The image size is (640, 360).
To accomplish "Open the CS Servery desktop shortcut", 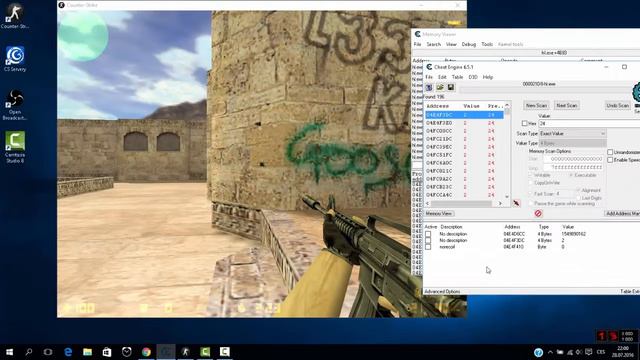I will click(15, 59).
